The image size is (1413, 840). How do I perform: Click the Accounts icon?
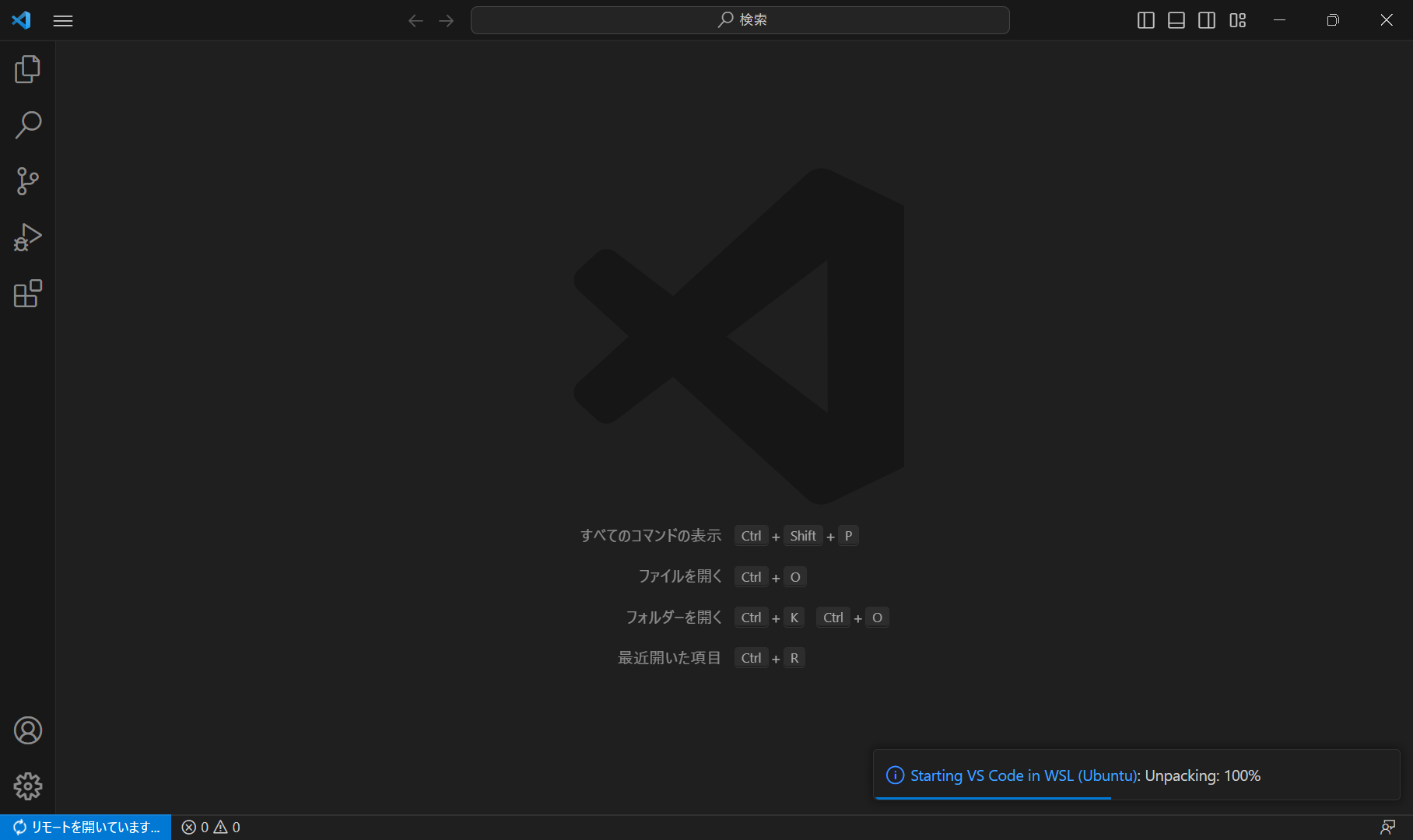tap(28, 730)
